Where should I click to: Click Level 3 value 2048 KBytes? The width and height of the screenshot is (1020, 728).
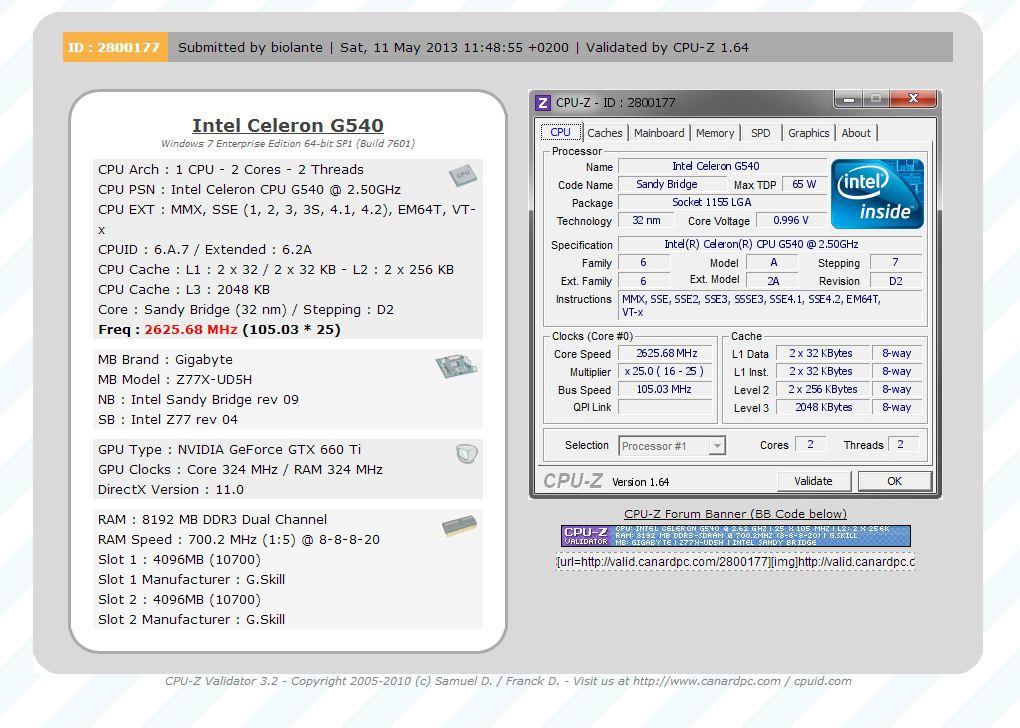tap(821, 407)
